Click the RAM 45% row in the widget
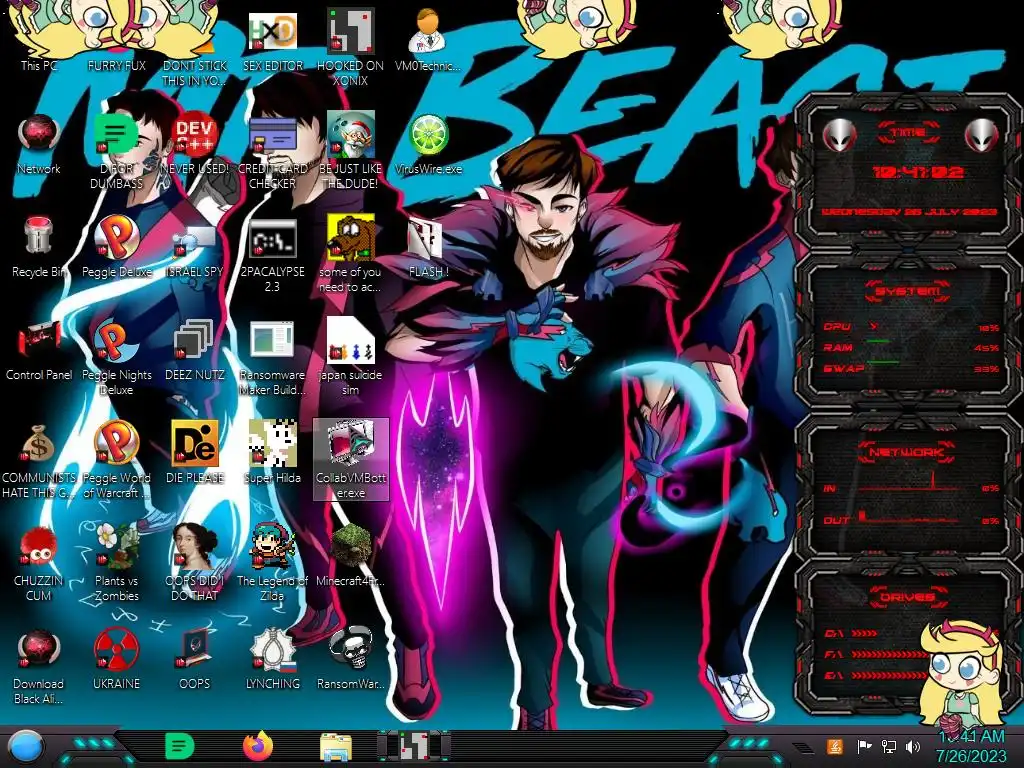Screen dimensions: 1024x768 tap(911, 347)
